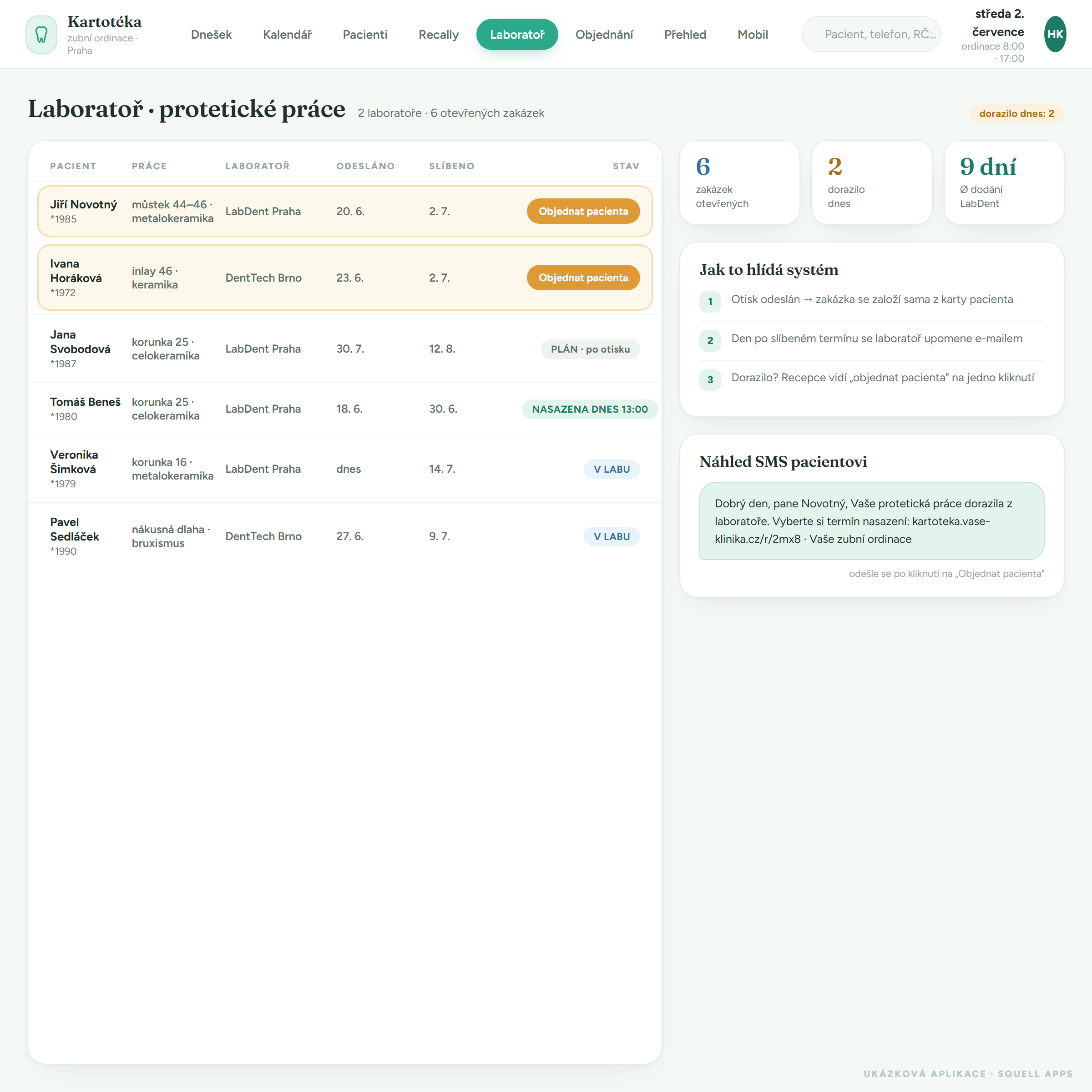Click V LABU status for Veronika Šimková
1092x1092 pixels.
612,469
